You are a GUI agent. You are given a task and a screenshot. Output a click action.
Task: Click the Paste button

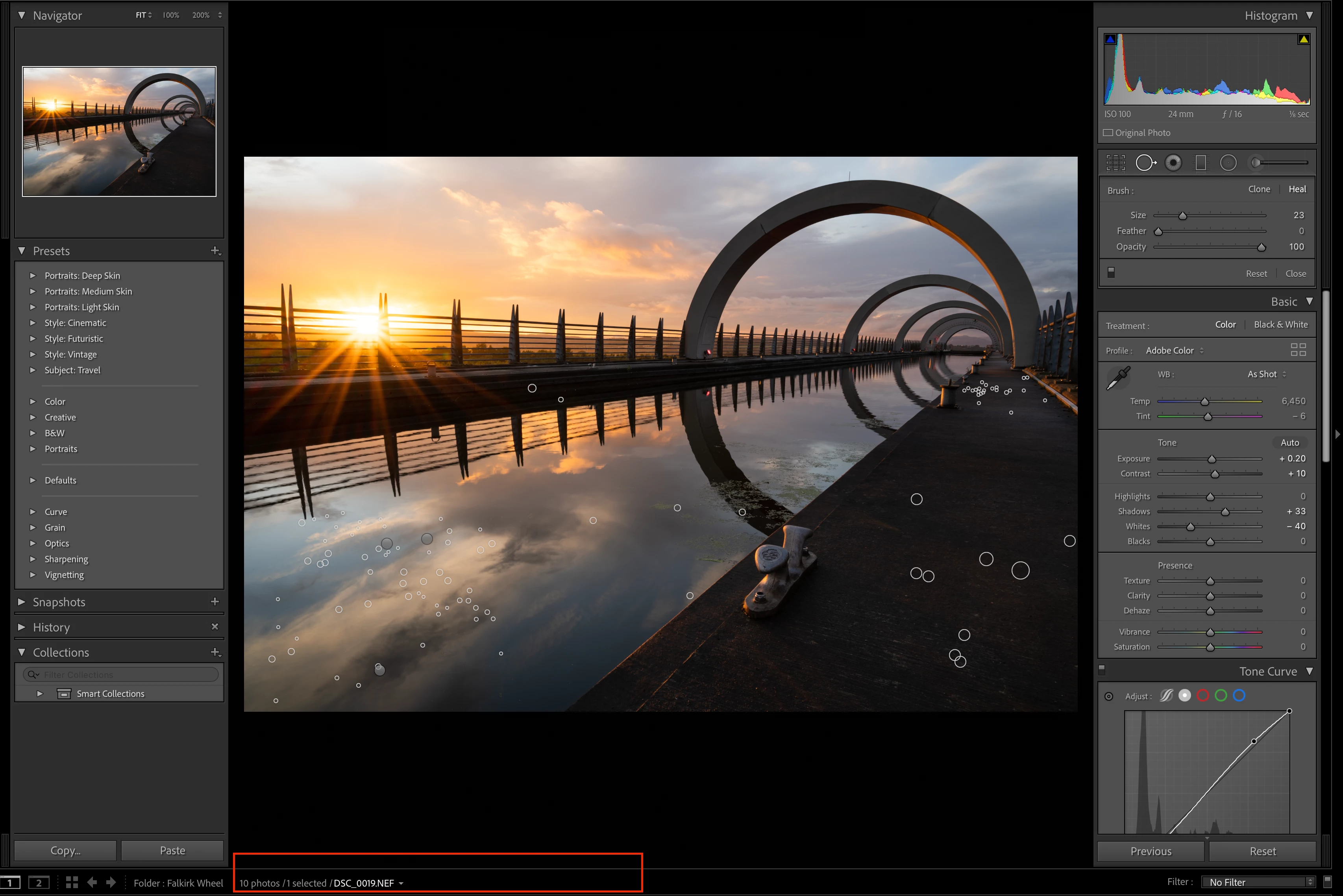(x=172, y=850)
